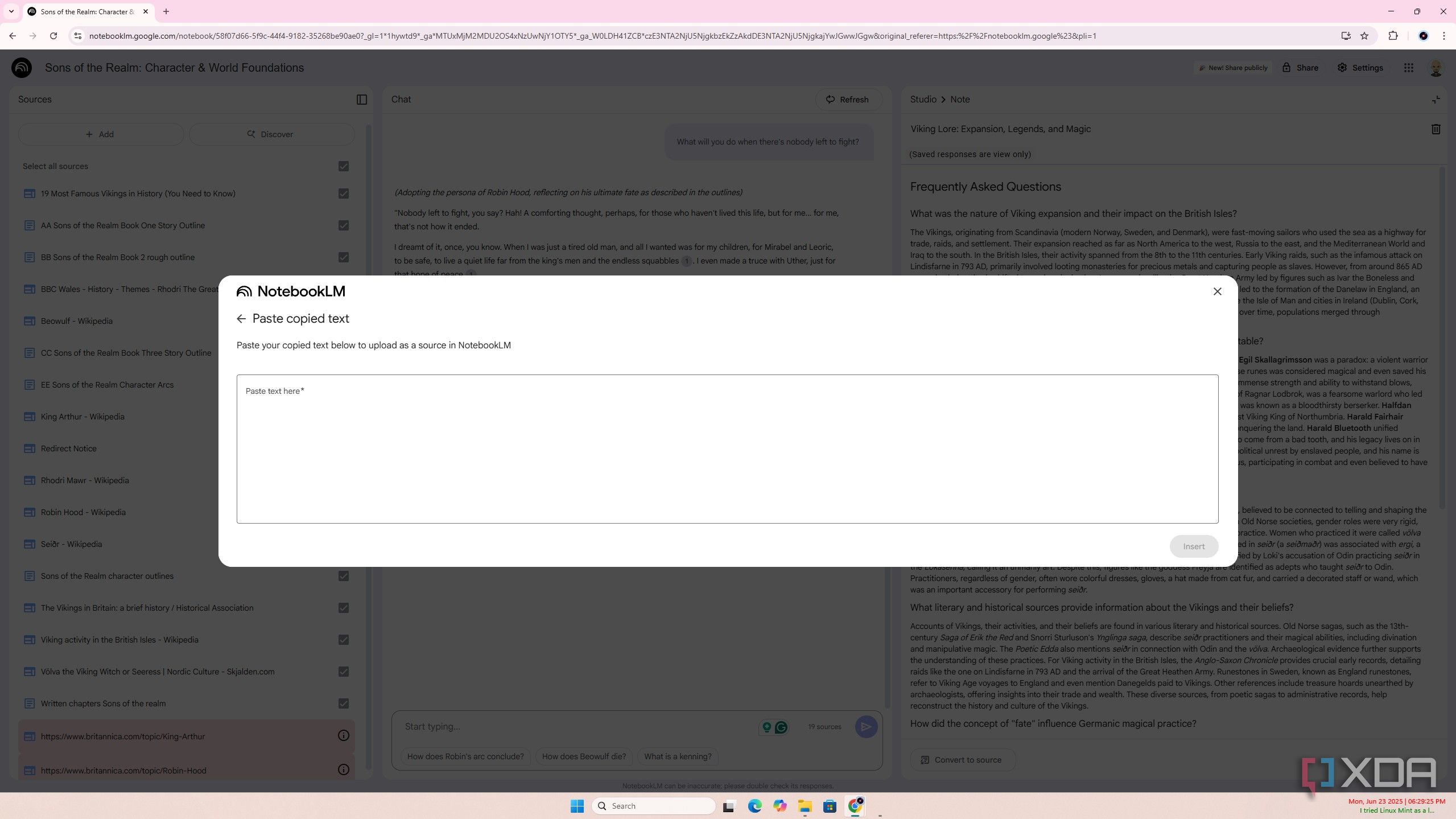Viewport: 1456px width, 819px height.
Task: Close the Paste copied text dialog
Action: pos(1217,291)
